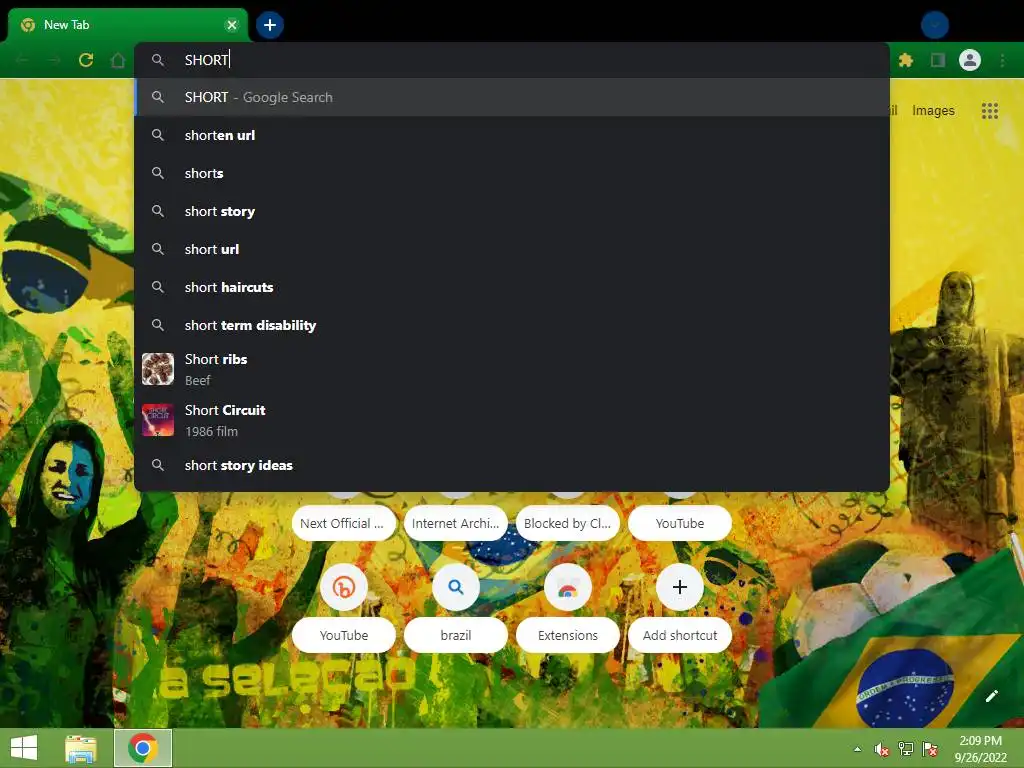Screen dimensions: 1024x768
Task: Select the 'Short ribs' Beef suggestion
Action: pos(511,369)
